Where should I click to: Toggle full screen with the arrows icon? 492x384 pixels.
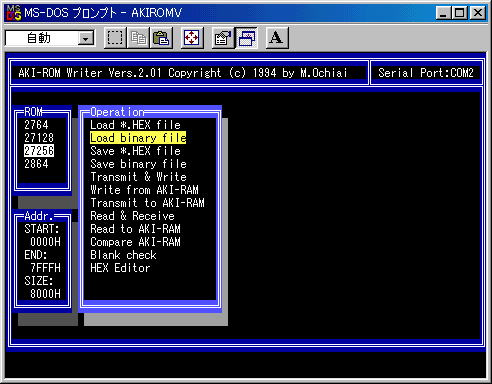(192, 38)
